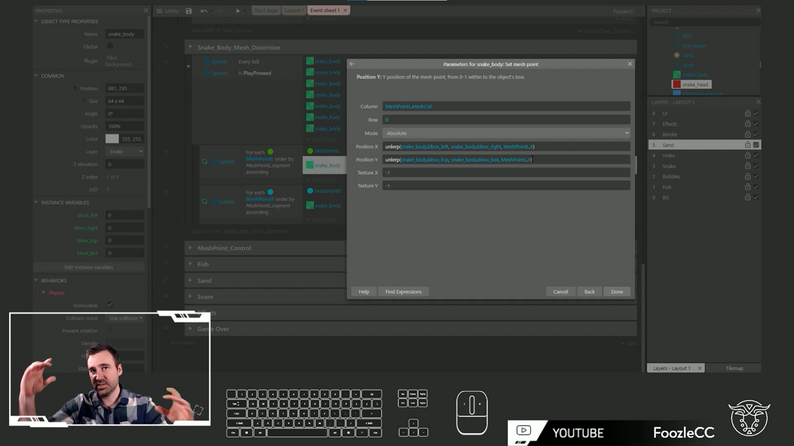Open the Mode dropdown set to Absolute

(x=506, y=133)
